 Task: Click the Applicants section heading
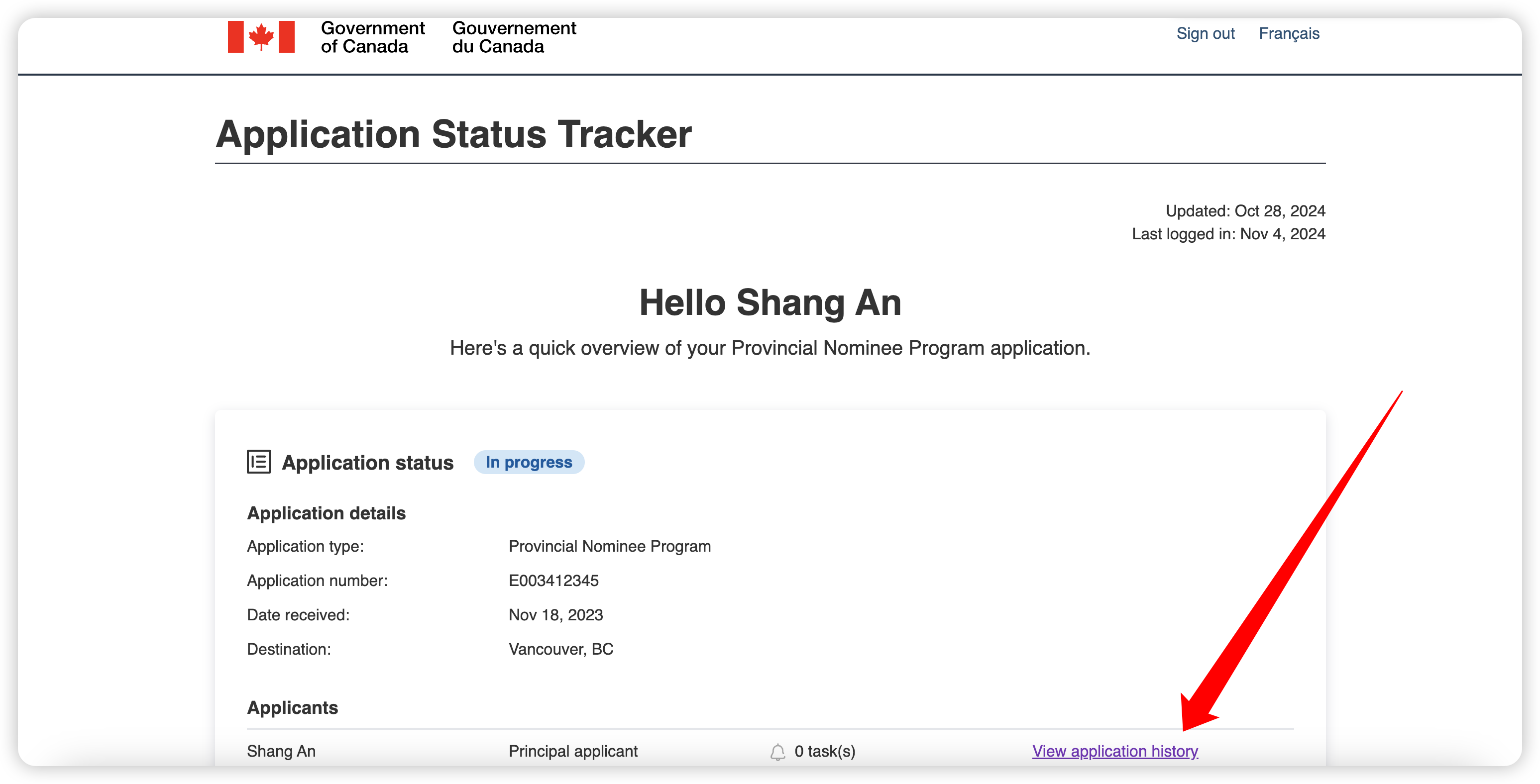pos(292,707)
